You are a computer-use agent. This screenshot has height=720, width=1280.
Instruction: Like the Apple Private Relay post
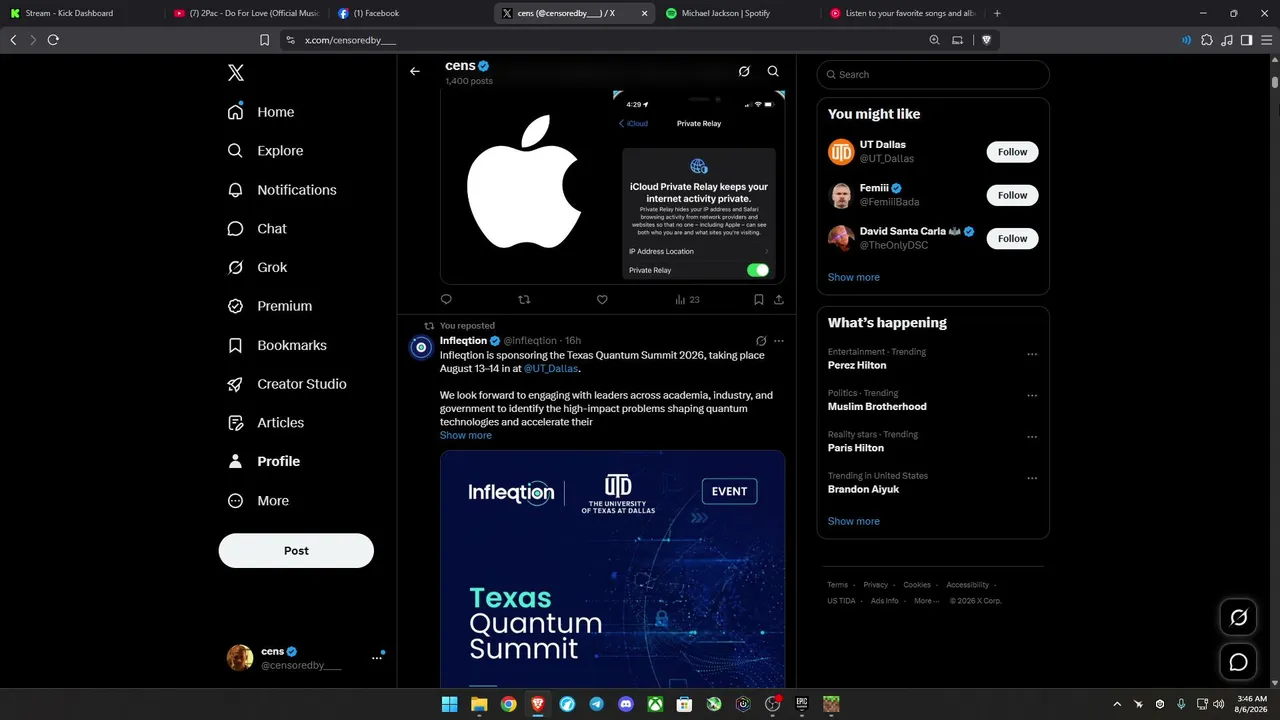[602, 299]
